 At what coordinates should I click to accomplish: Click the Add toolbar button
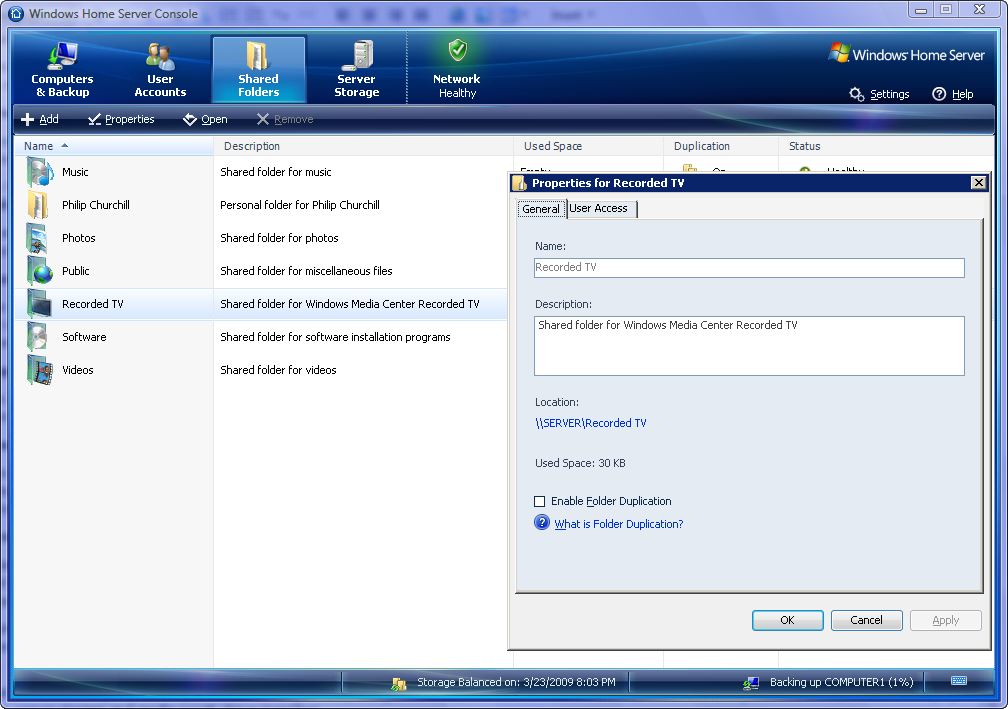(40, 119)
